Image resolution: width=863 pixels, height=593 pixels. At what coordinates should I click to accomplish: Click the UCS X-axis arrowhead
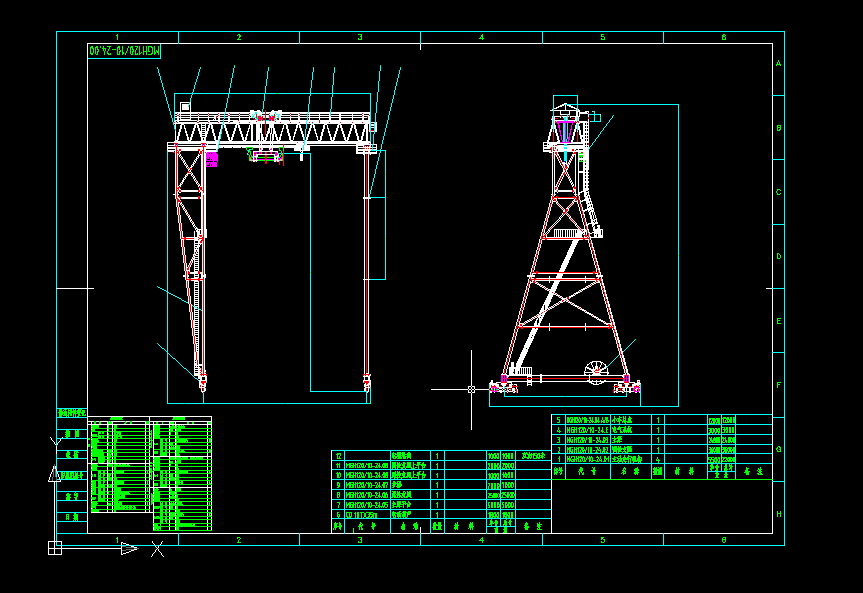(x=129, y=548)
